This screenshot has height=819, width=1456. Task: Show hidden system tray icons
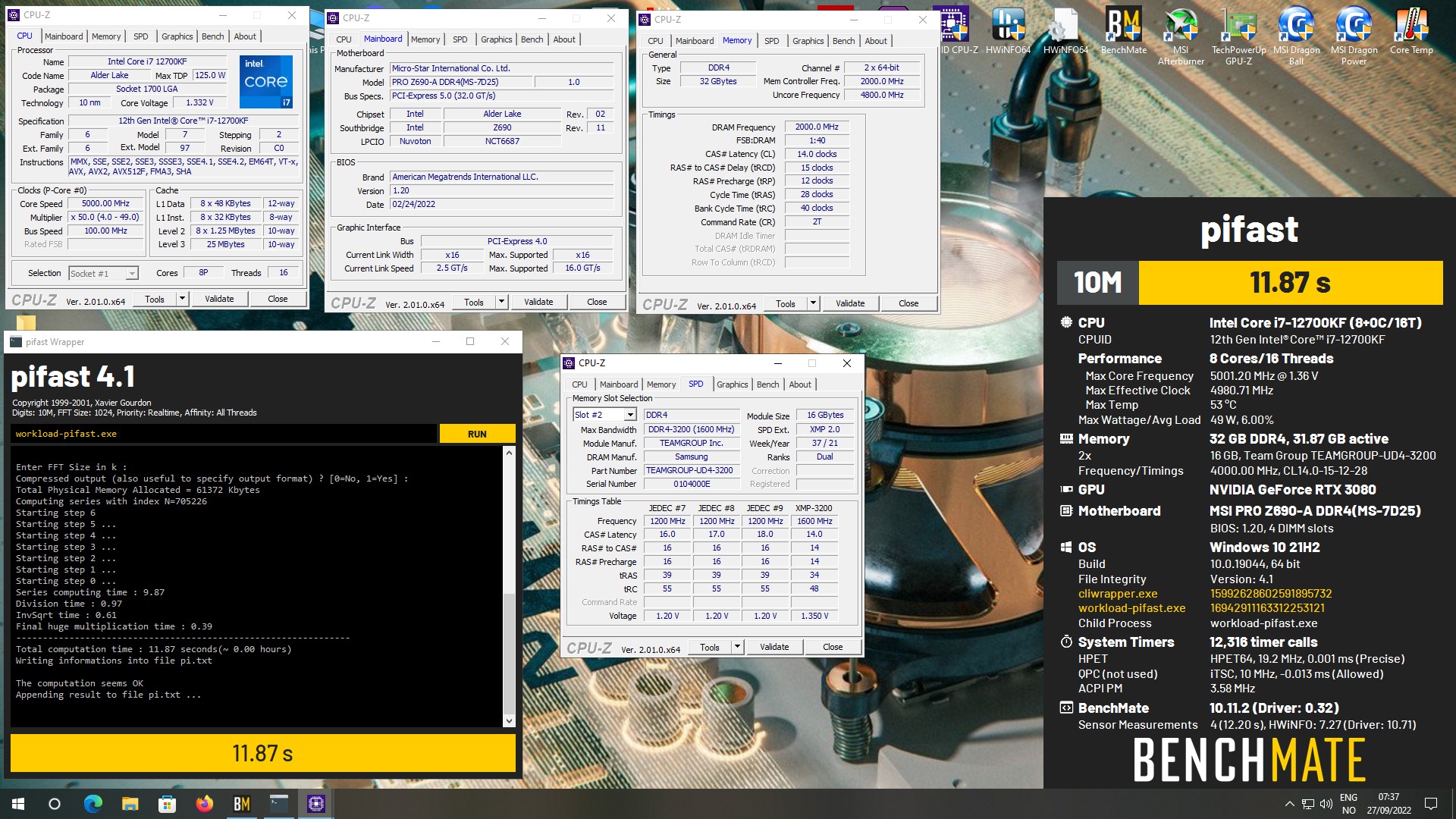pyautogui.click(x=1289, y=804)
